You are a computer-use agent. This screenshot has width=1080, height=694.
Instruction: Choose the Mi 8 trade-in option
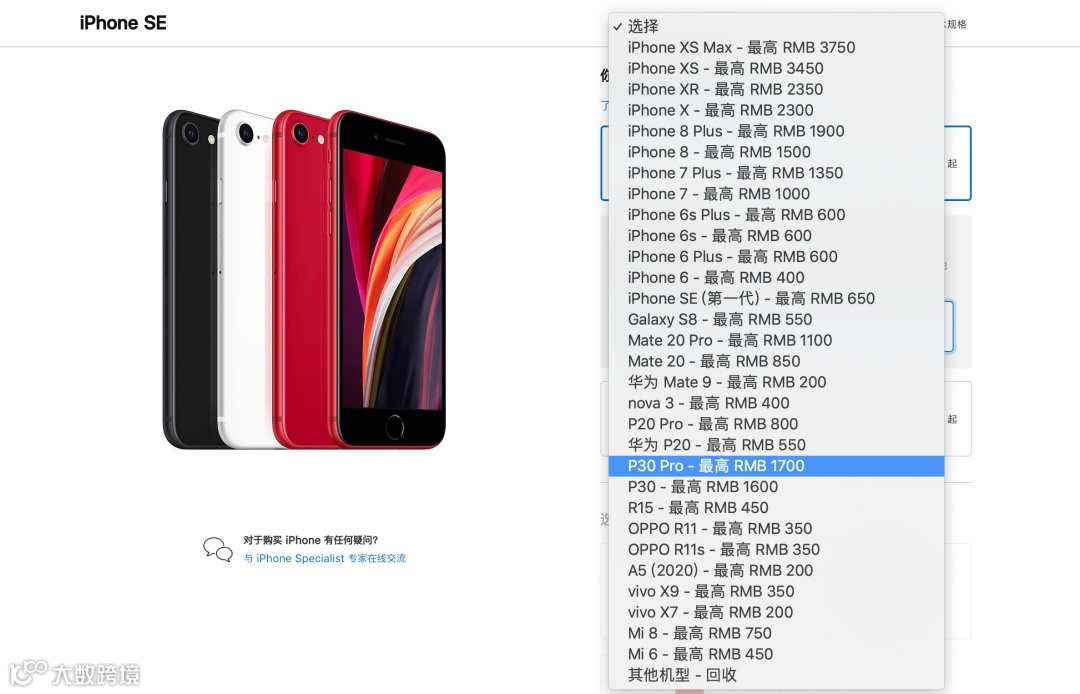[x=776, y=633]
